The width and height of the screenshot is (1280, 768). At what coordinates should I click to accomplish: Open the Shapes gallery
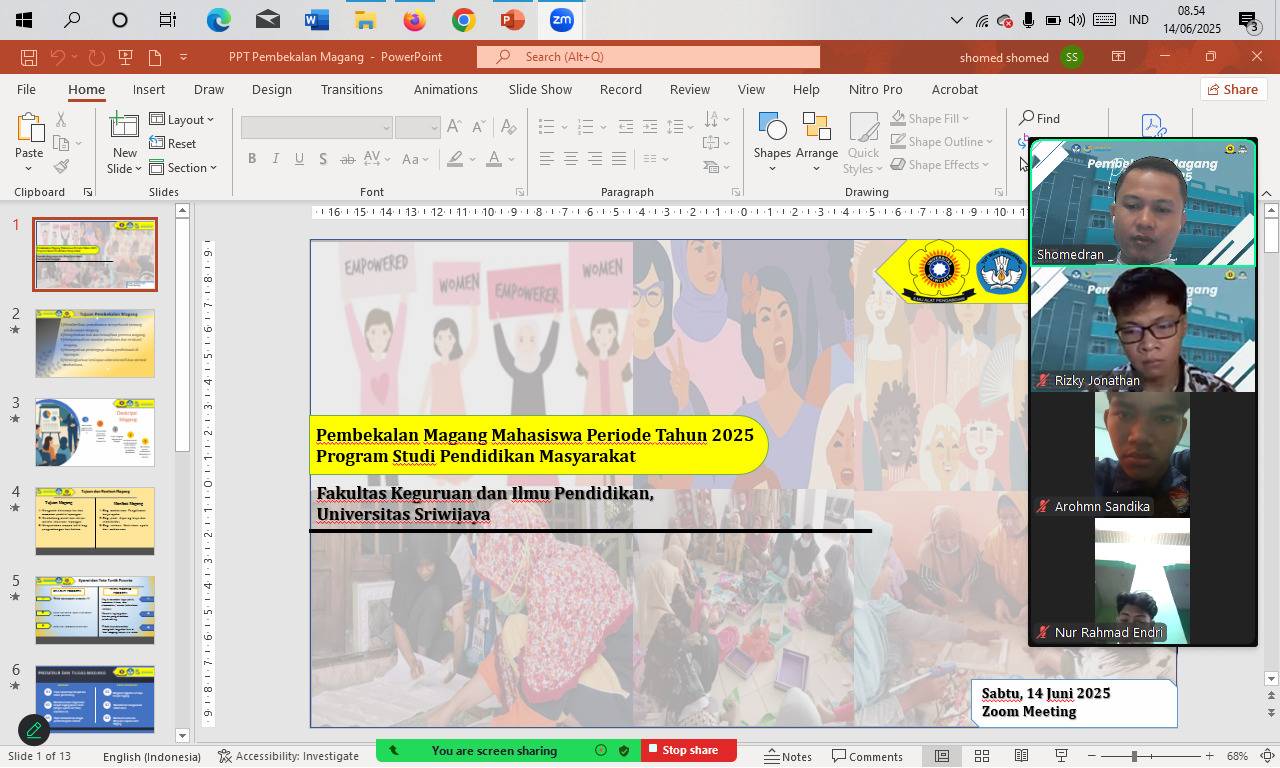[772, 142]
